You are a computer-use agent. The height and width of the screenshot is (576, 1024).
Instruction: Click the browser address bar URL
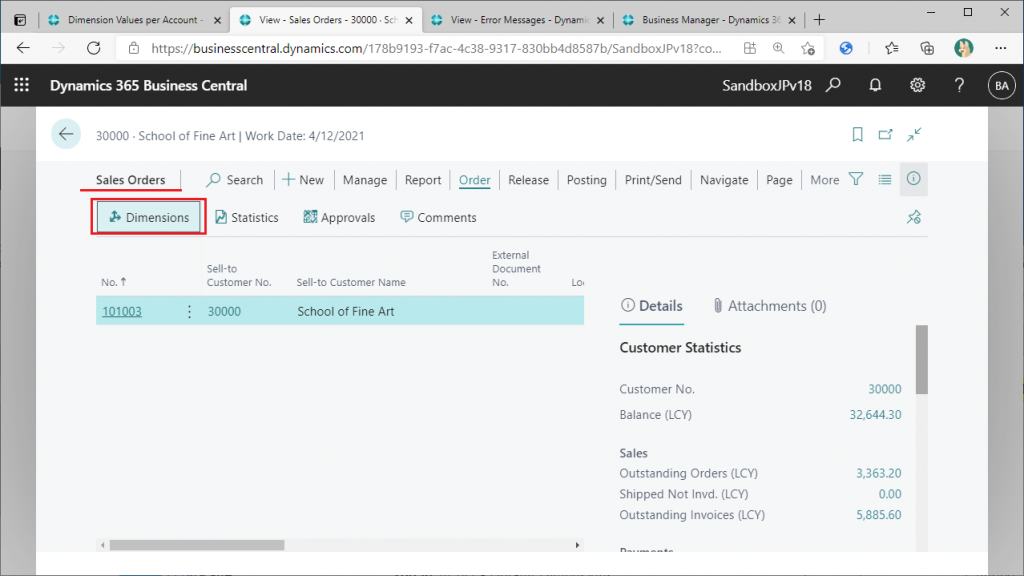tap(436, 48)
